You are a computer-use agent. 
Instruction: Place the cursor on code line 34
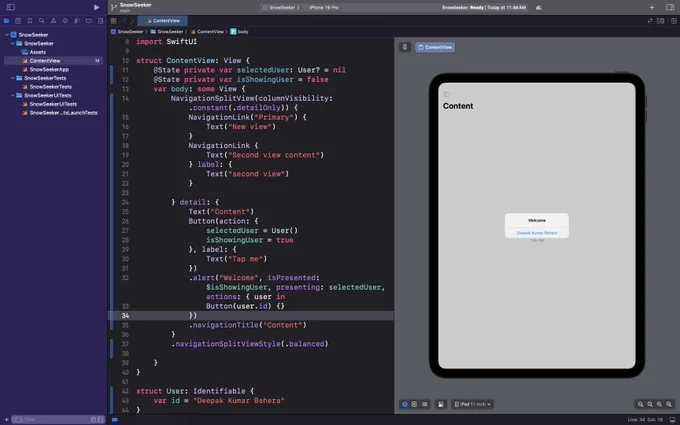click(251, 316)
